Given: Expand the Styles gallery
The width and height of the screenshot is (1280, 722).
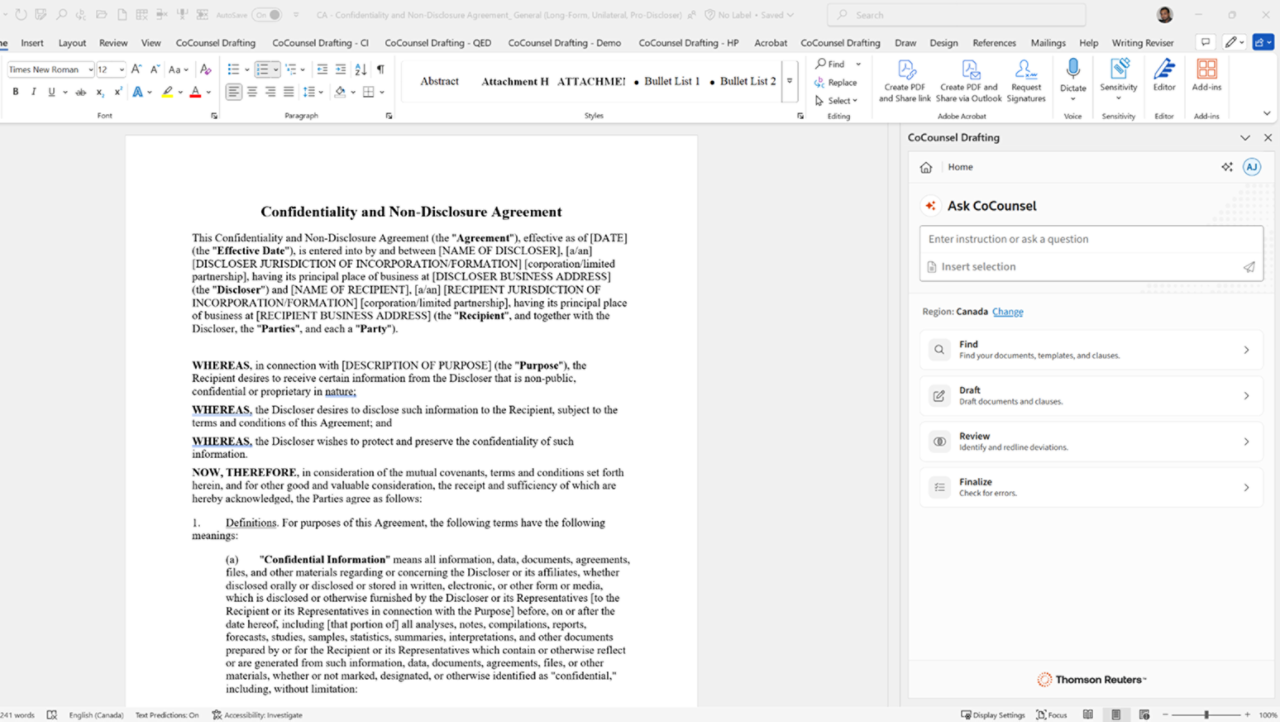Looking at the screenshot, I should point(789,81).
